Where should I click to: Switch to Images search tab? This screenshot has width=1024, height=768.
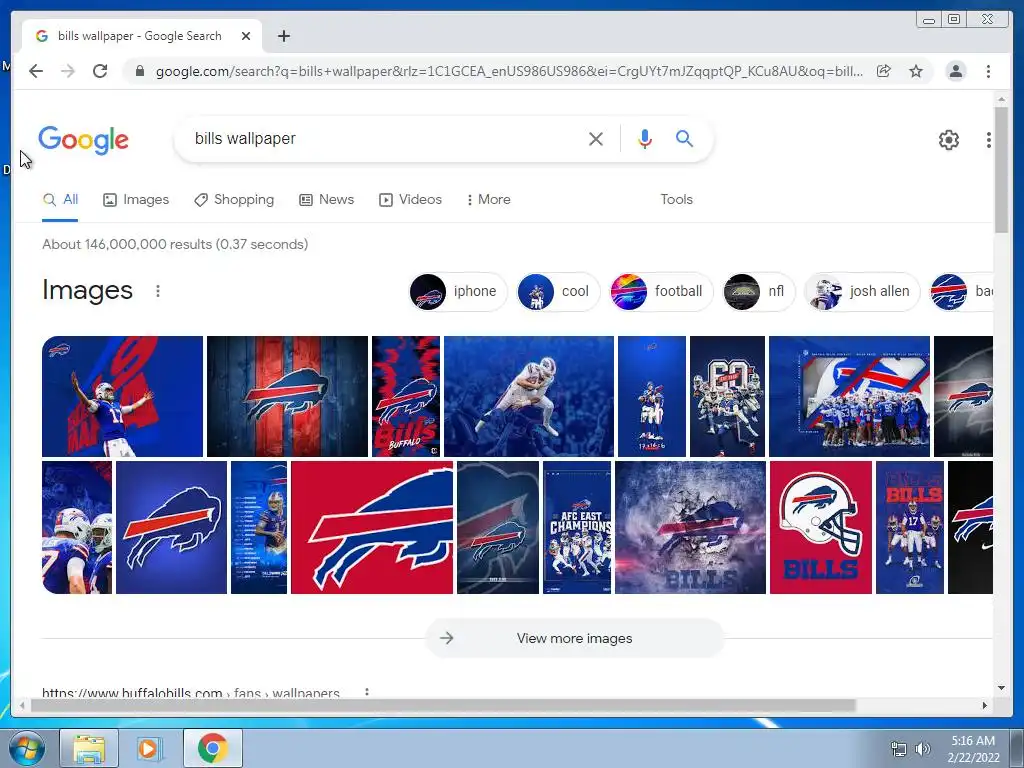pyautogui.click(x=136, y=199)
